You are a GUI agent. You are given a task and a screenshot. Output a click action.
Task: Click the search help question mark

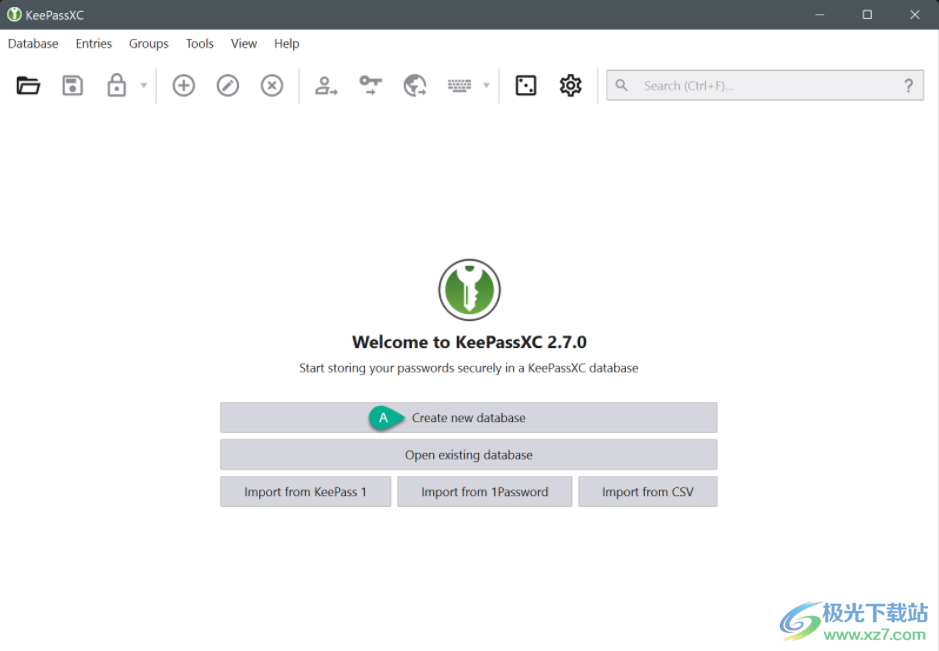[x=908, y=86]
